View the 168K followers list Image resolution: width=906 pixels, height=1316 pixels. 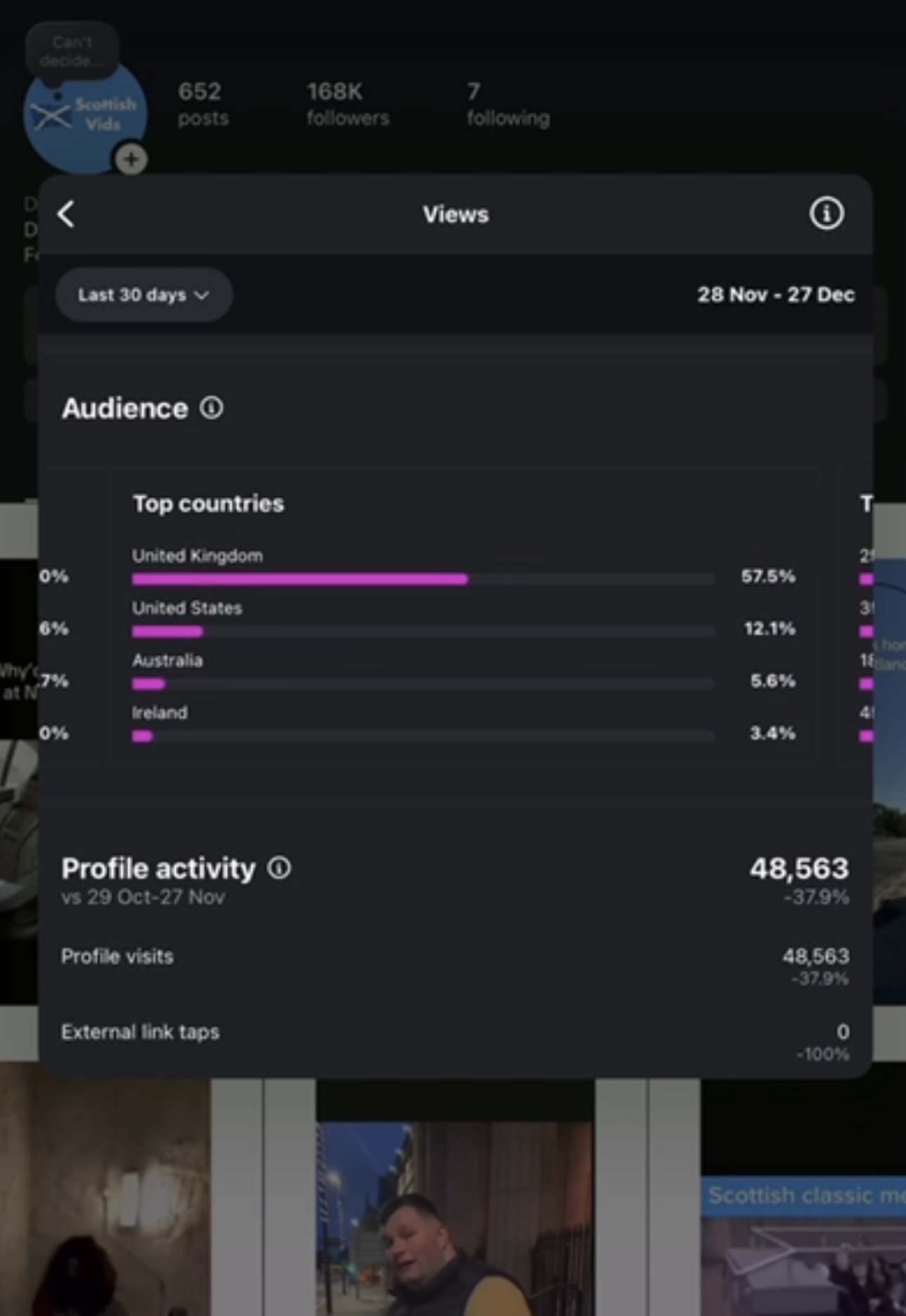point(347,104)
